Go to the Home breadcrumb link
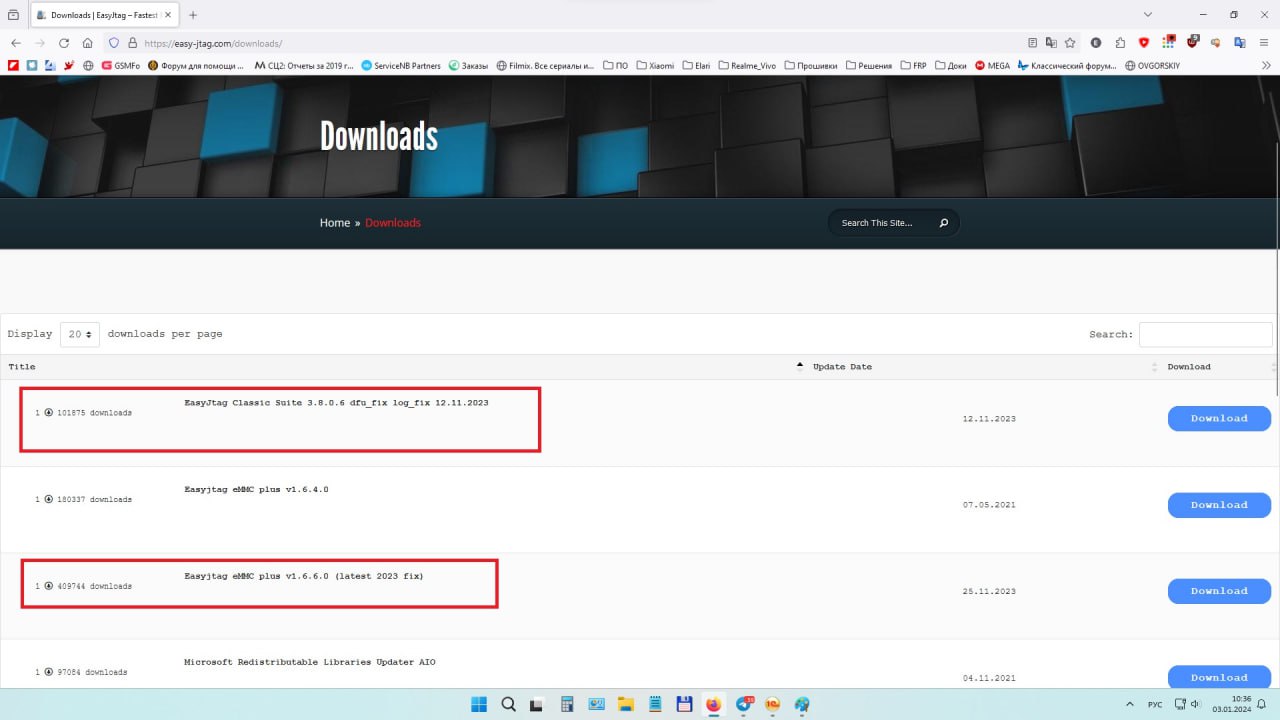The image size is (1280, 720). click(x=335, y=223)
